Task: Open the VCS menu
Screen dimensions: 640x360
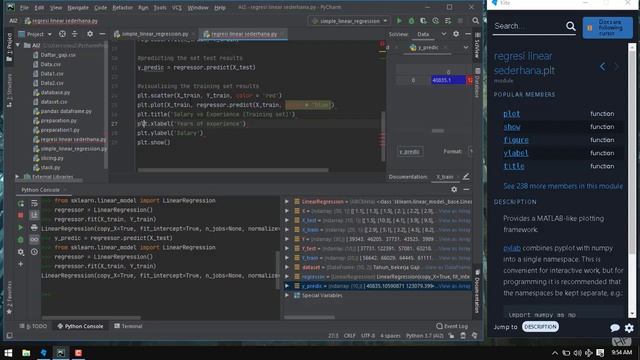Action: [x=177, y=7]
